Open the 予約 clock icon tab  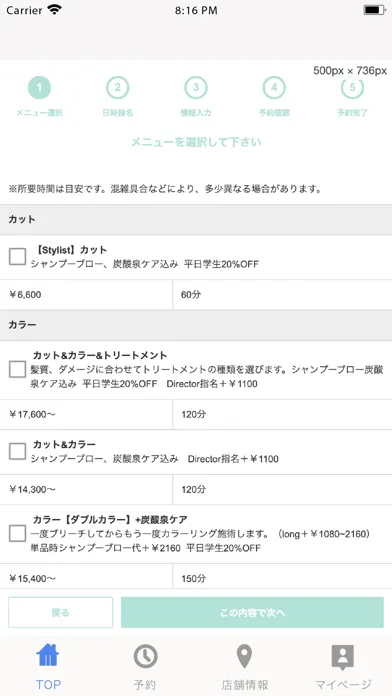146,656
